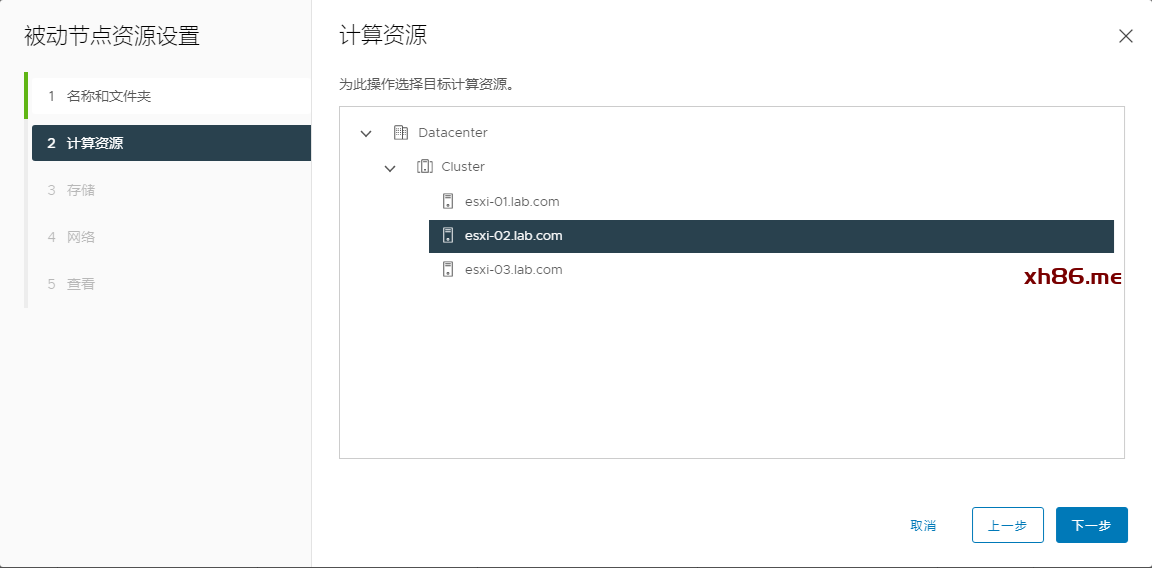This screenshot has width=1152, height=568.
Task: Collapse the Cluster tree node
Action: pyautogui.click(x=390, y=168)
